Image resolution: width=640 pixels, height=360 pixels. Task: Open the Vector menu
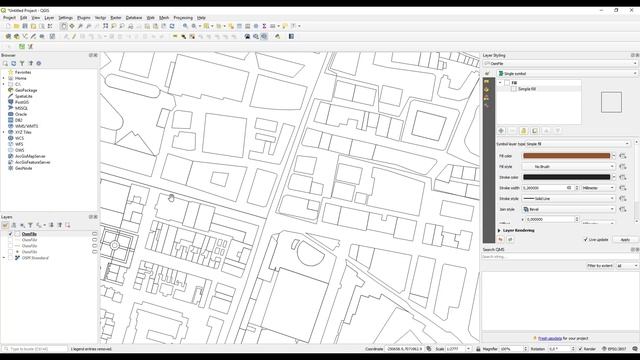[x=100, y=18]
